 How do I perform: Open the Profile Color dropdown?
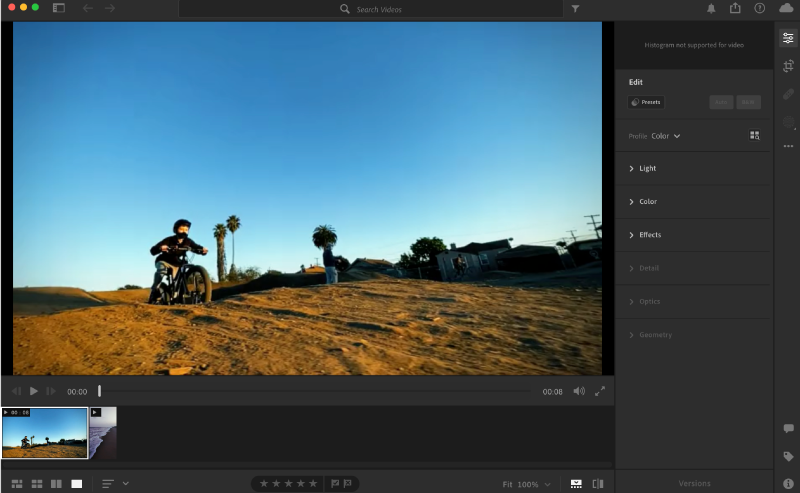(665, 136)
